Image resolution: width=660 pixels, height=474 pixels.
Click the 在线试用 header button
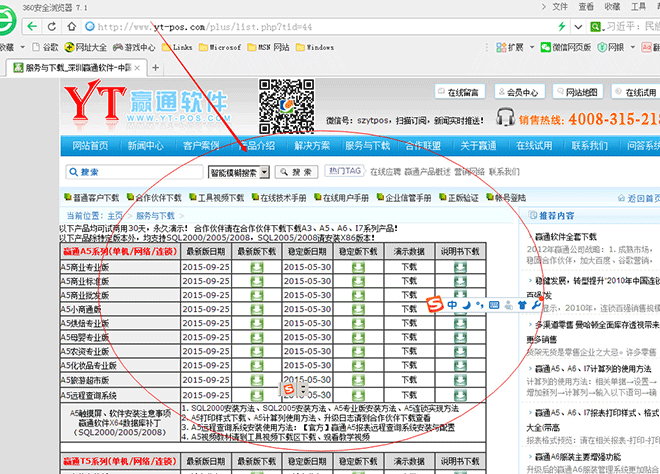point(636,92)
